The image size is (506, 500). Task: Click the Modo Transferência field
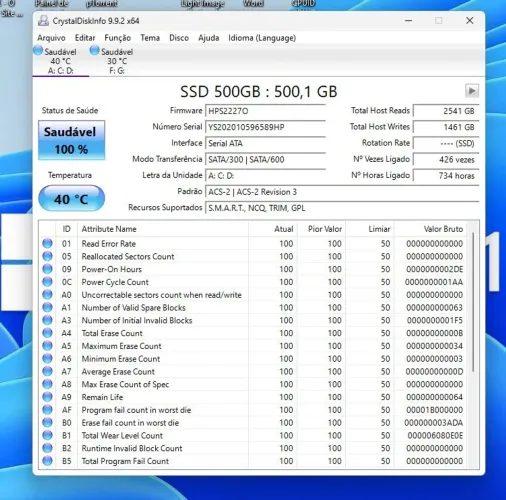click(265, 159)
